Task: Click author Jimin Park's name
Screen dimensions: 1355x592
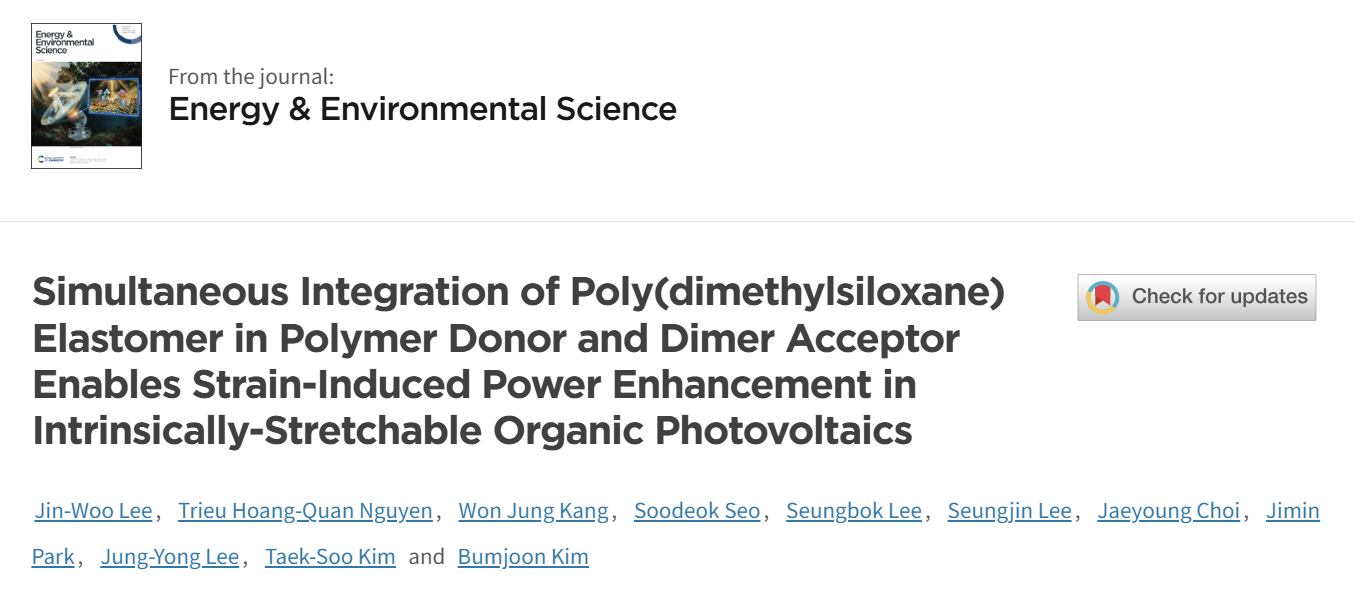Action: tap(1293, 511)
